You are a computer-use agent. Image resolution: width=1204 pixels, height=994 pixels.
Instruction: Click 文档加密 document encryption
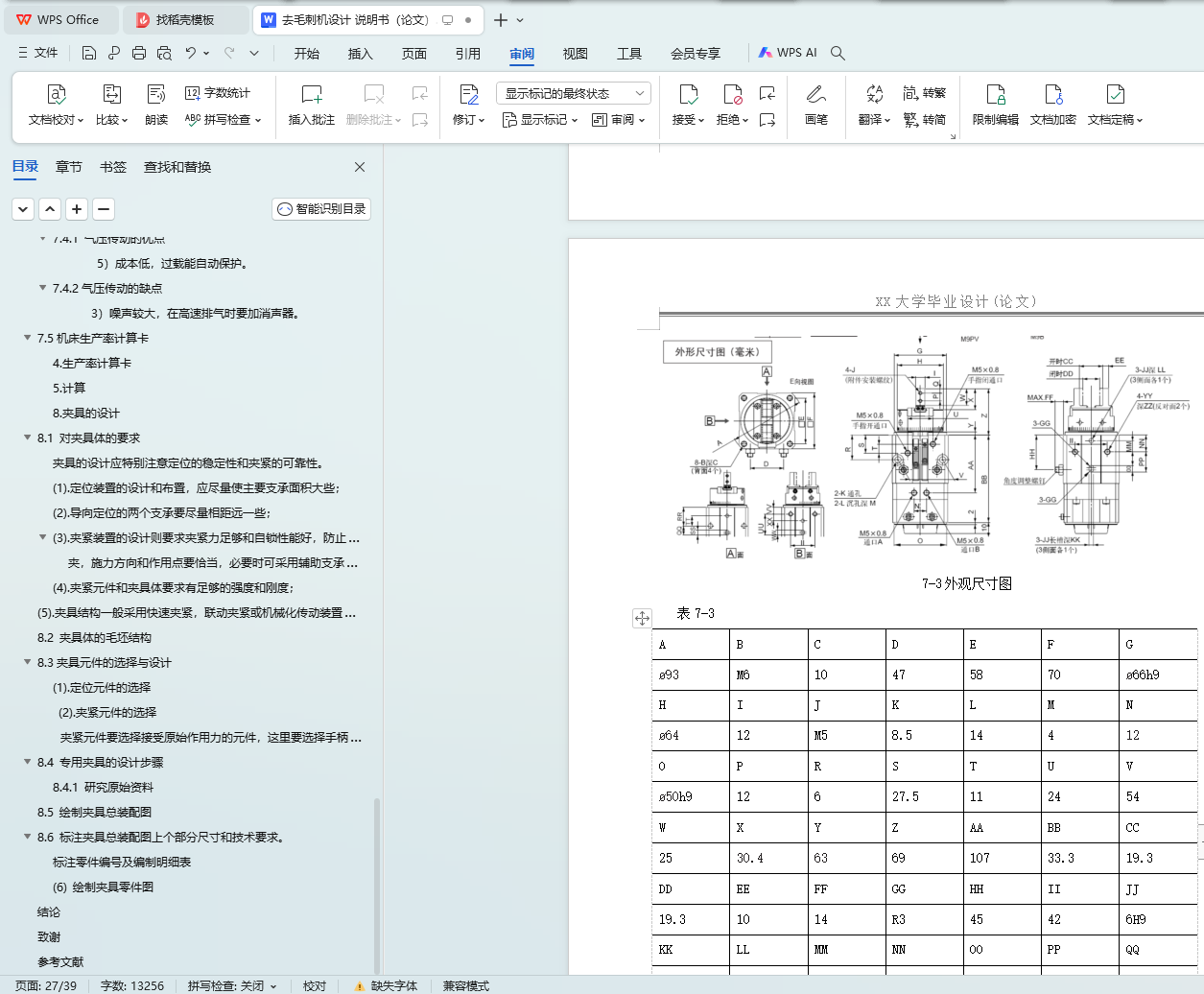pos(1053,106)
